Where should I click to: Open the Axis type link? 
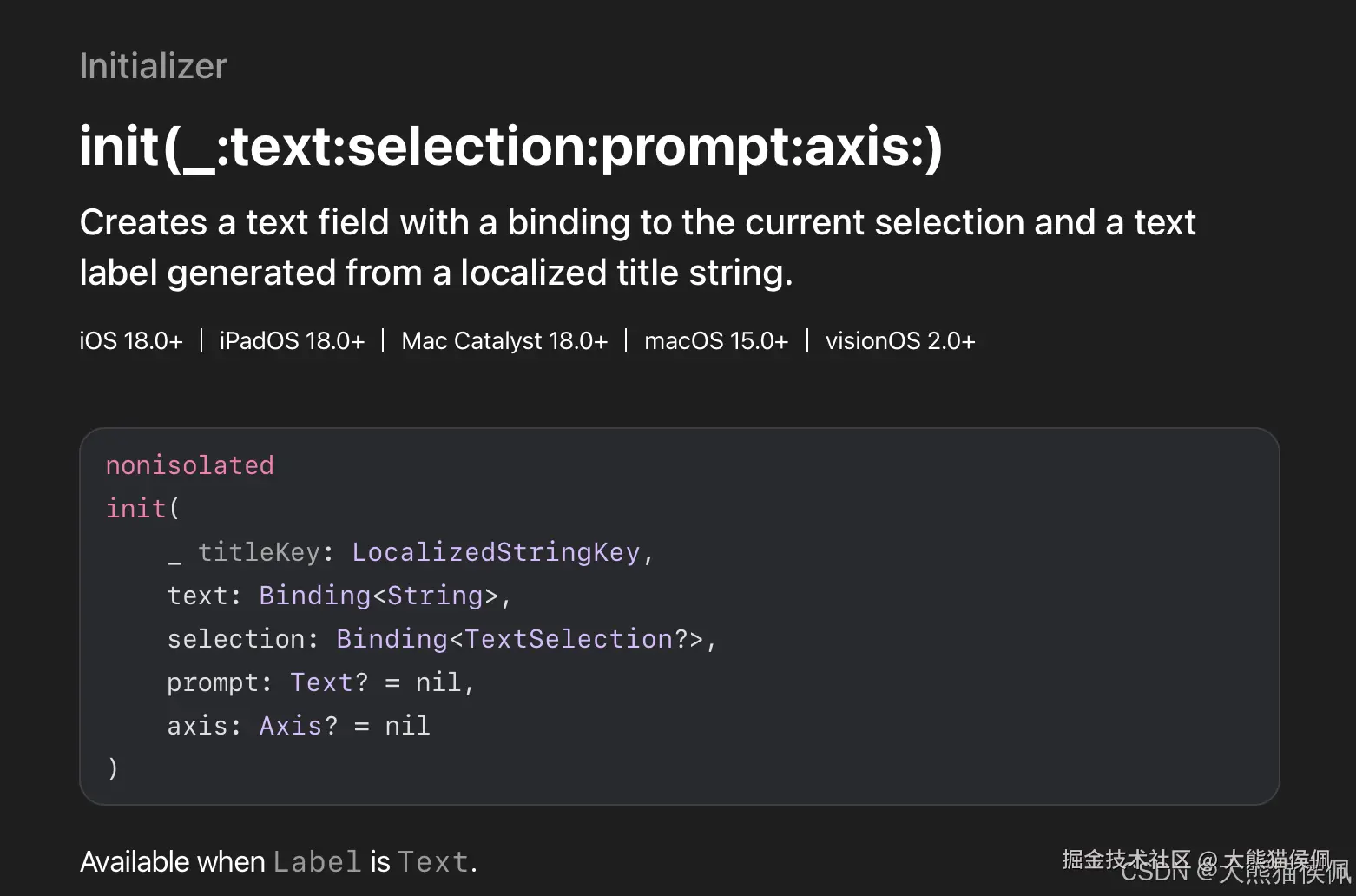click(291, 726)
